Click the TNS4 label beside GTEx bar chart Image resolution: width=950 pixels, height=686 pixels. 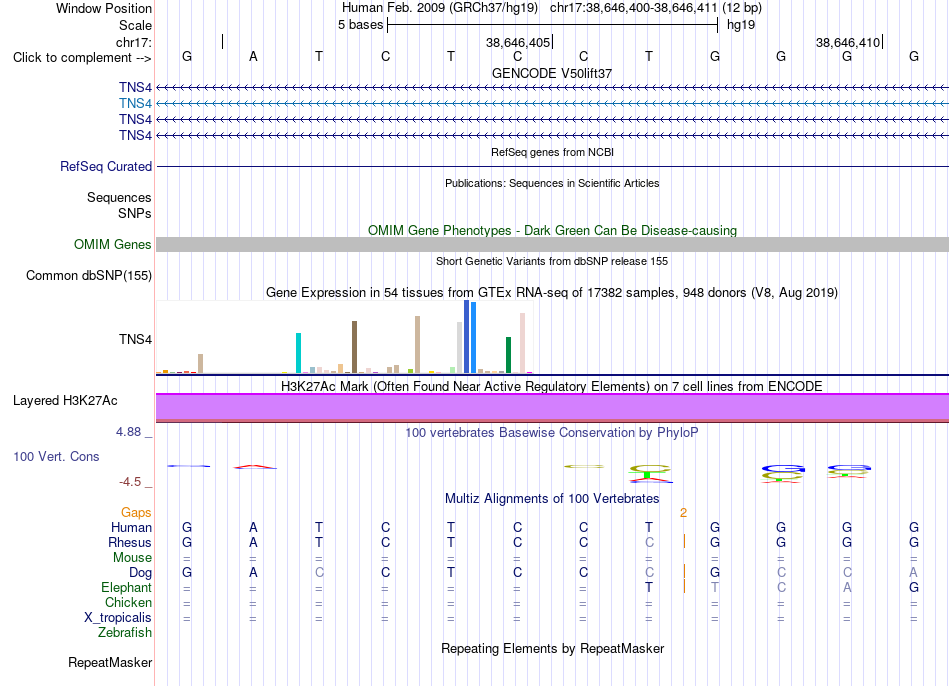[135, 339]
